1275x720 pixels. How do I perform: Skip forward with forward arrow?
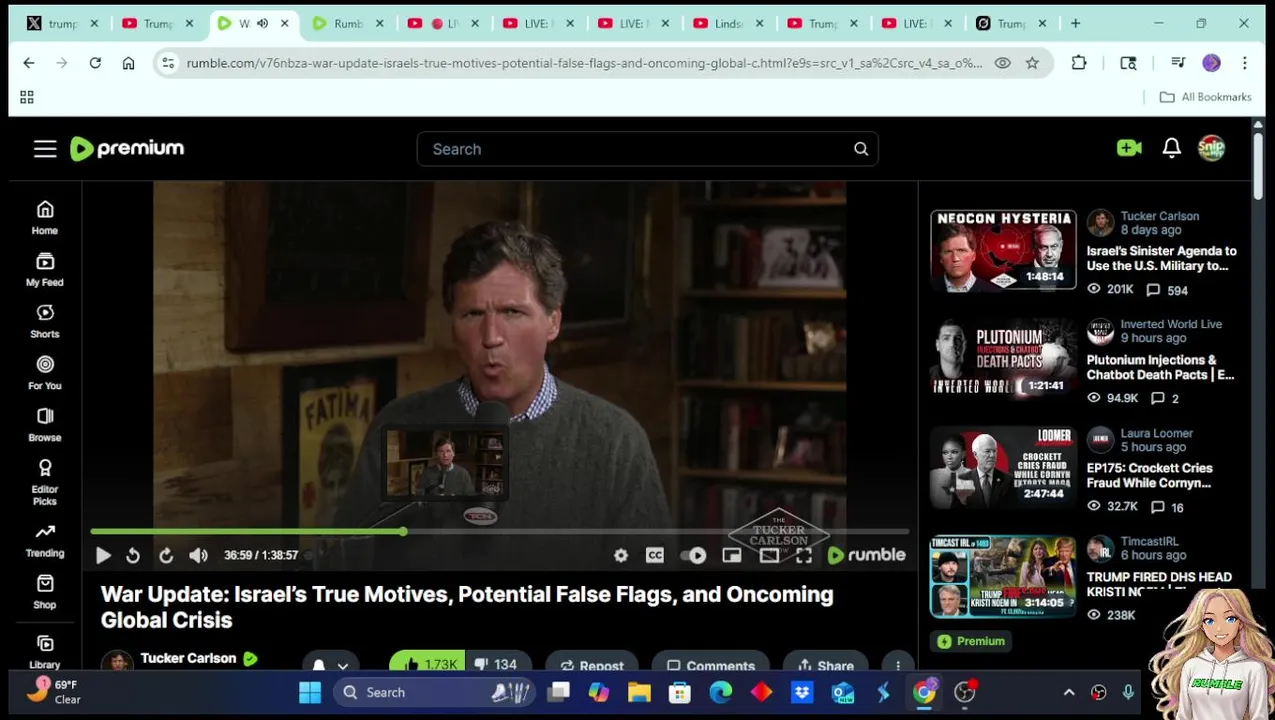pos(166,555)
